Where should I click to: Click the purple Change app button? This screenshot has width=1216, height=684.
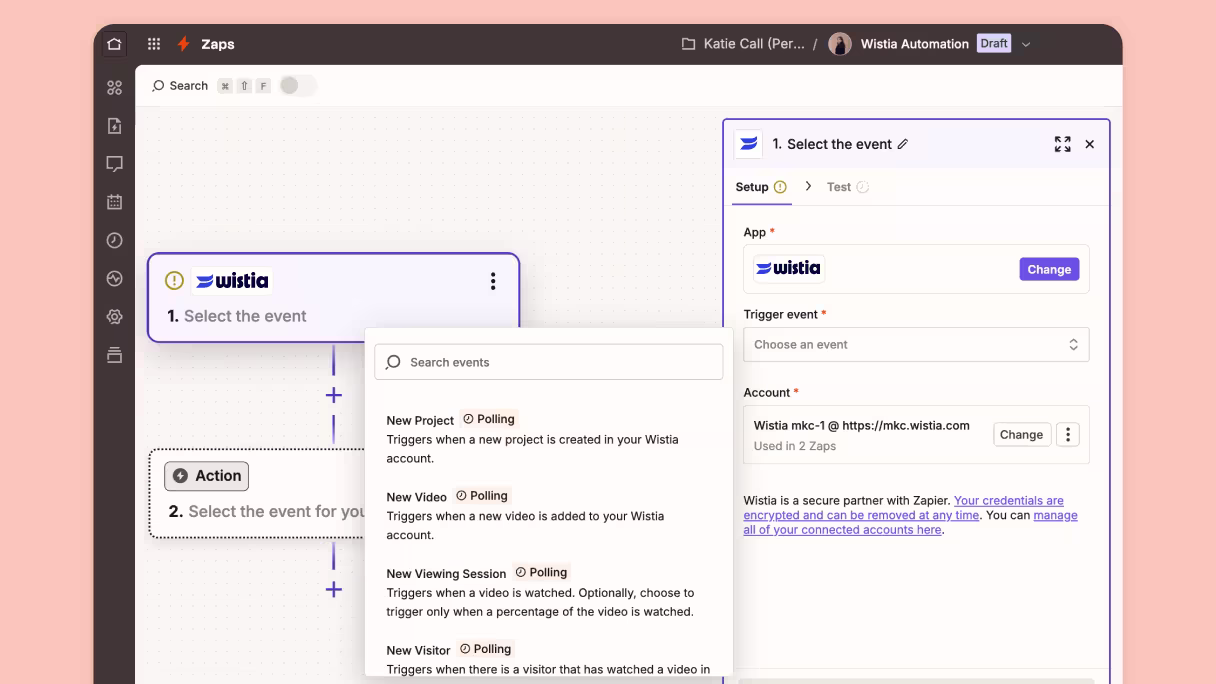tap(1049, 269)
